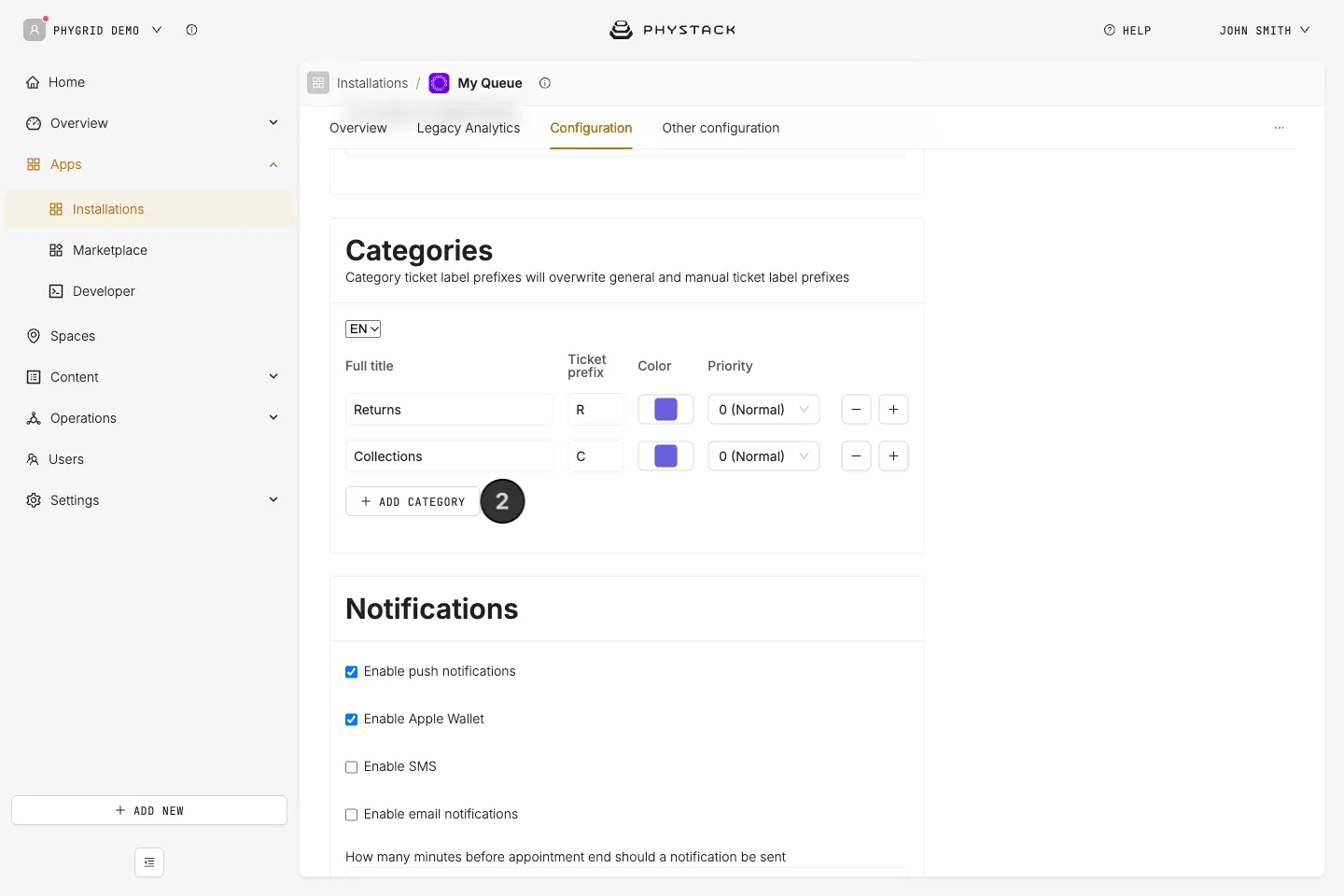The width and height of the screenshot is (1344, 896).
Task: Go to Installations breadcrumb link
Action: click(372, 83)
